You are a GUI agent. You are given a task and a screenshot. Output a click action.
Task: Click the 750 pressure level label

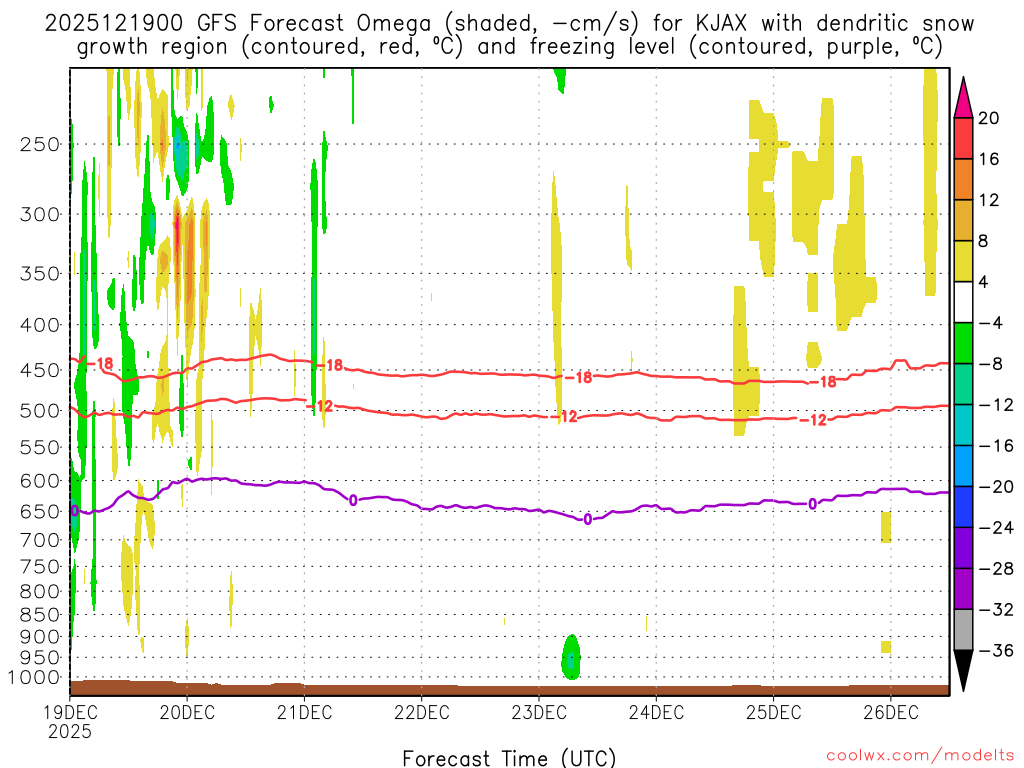click(x=40, y=566)
